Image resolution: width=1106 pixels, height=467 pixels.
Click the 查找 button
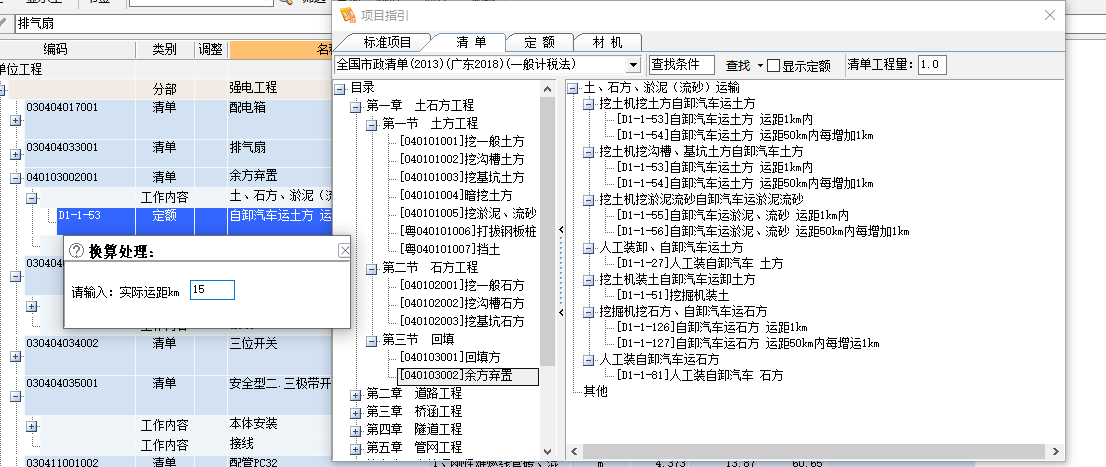tap(738, 66)
